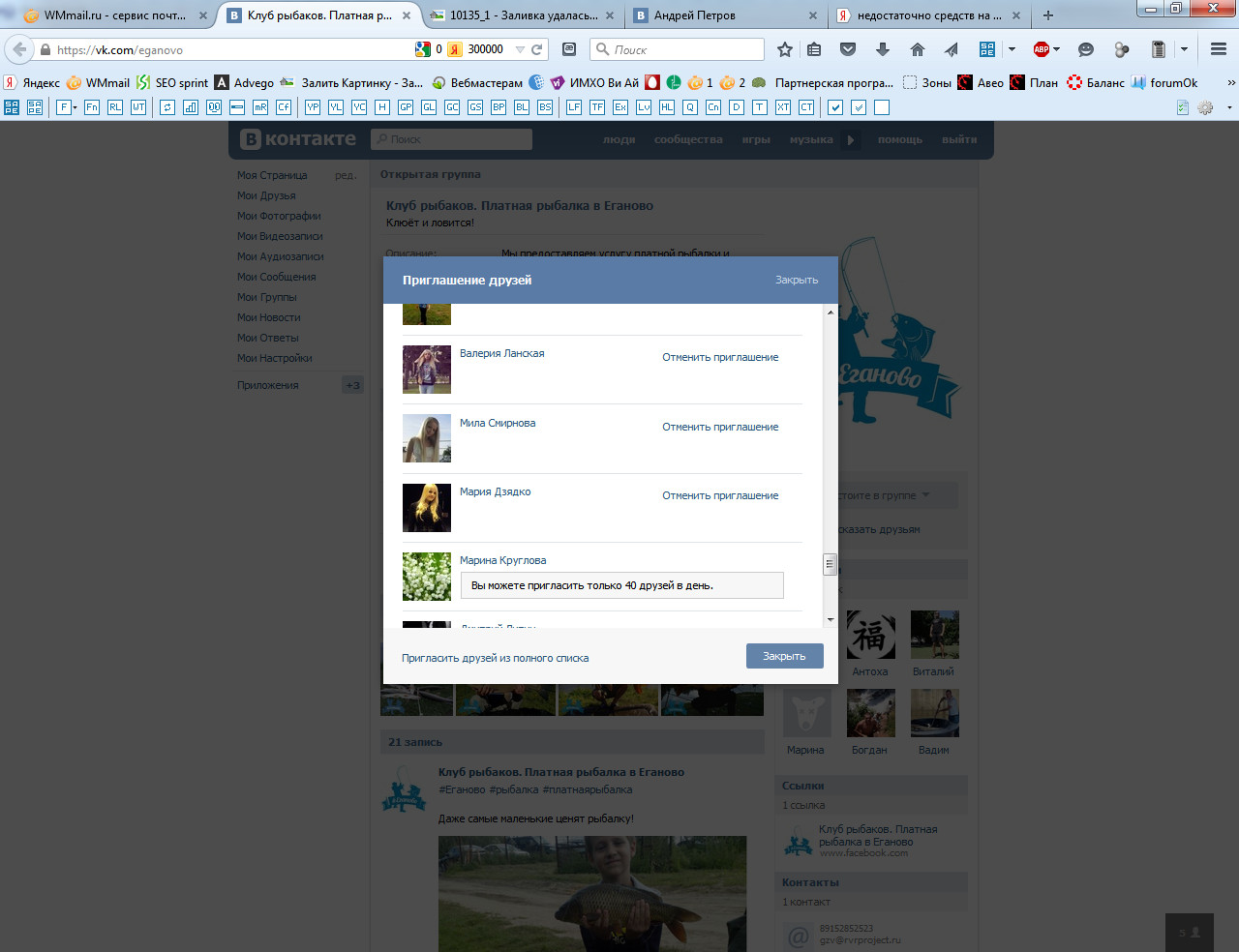Open the Firefox hamburger menu
Viewport: 1239px width, 952px height.
click(x=1219, y=49)
